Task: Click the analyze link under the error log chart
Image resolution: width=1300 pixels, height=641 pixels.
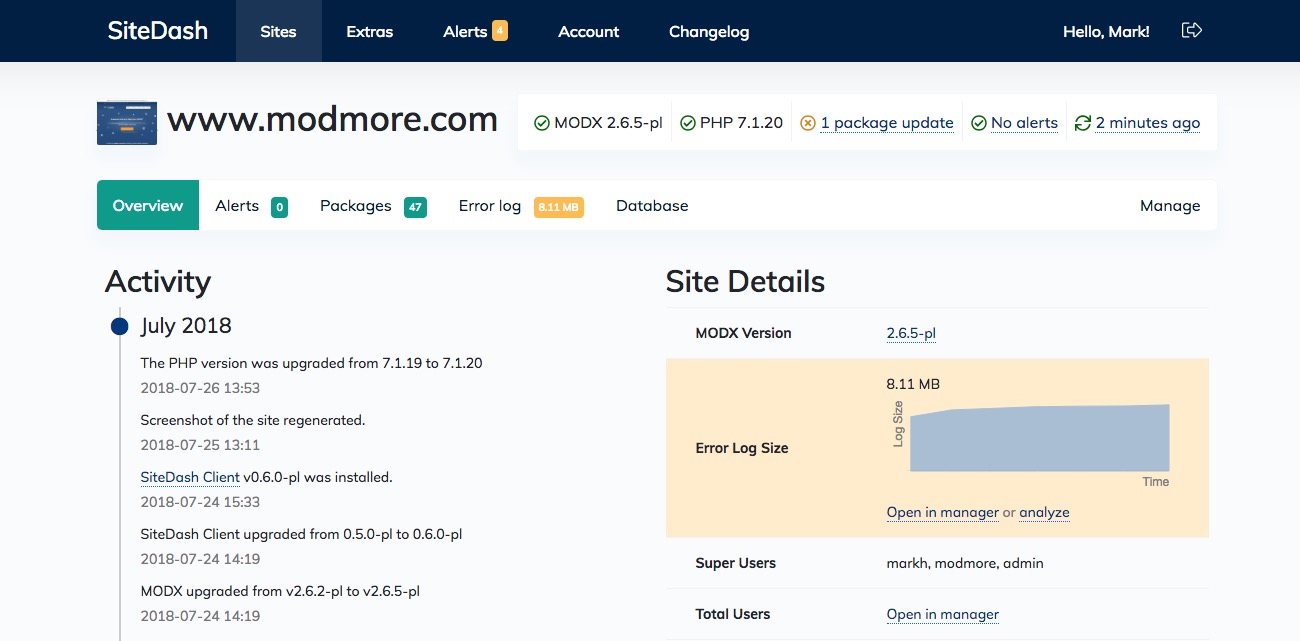Action: 1044,512
